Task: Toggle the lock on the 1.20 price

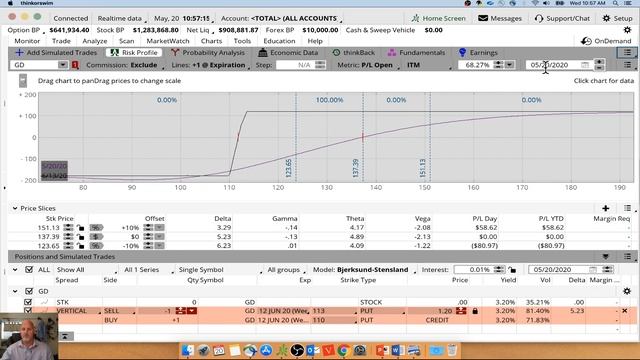Action: point(475,311)
